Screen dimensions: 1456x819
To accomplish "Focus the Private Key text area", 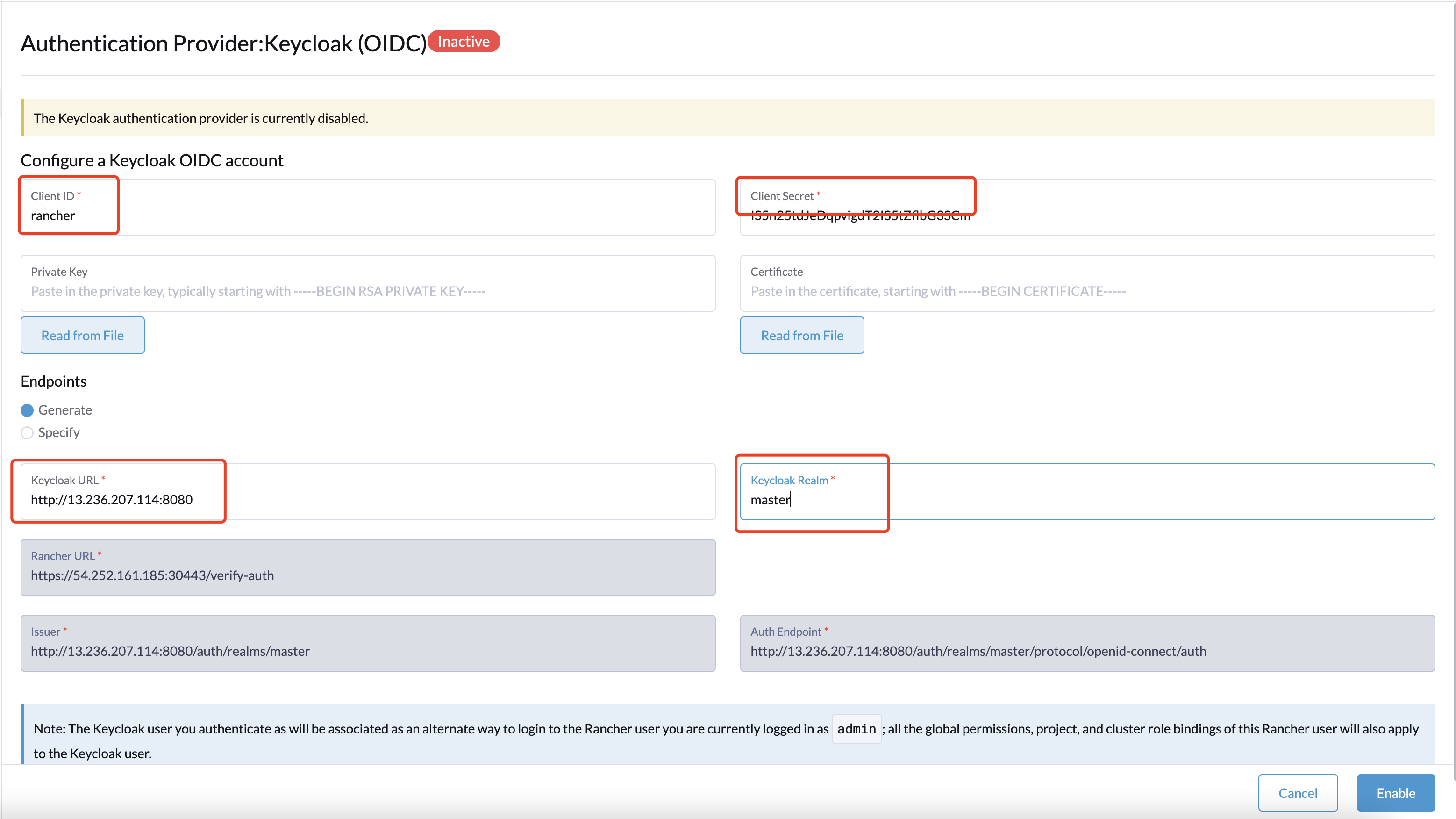I will pyautogui.click(x=368, y=283).
